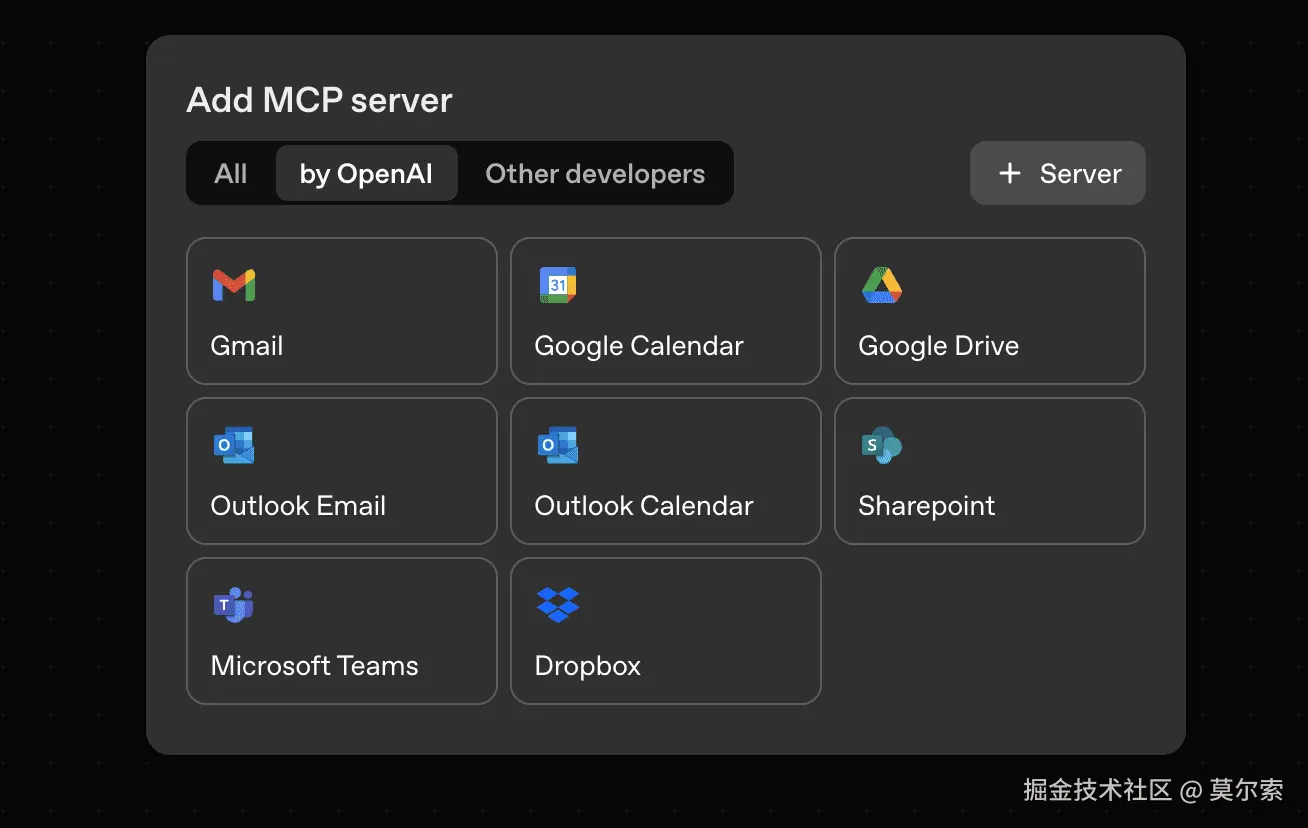Click the Server text label

point(1081,173)
